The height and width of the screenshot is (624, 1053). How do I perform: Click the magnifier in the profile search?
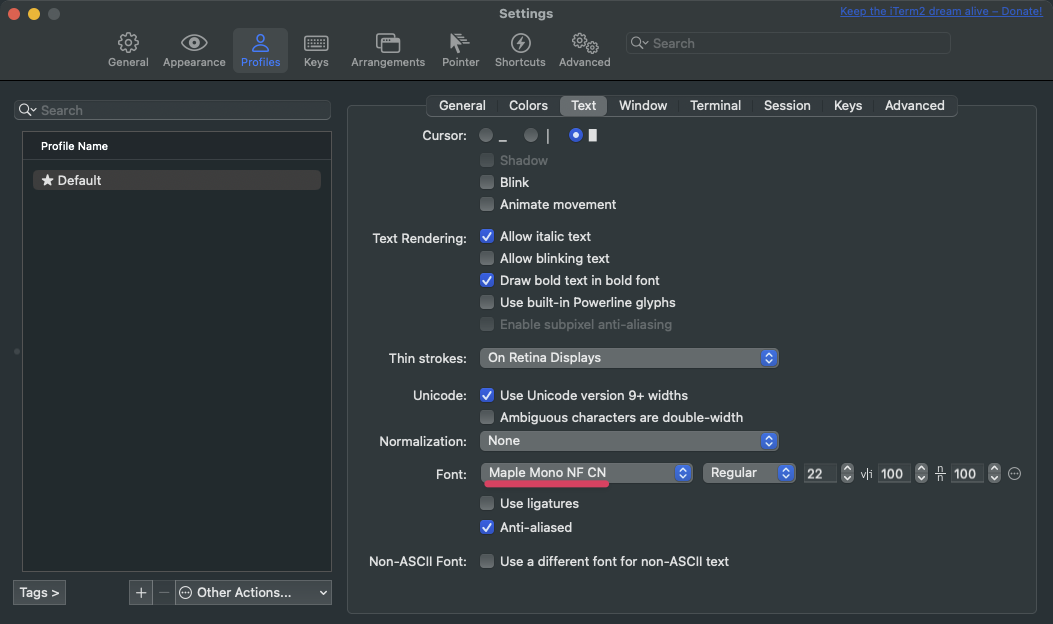tap(27, 109)
